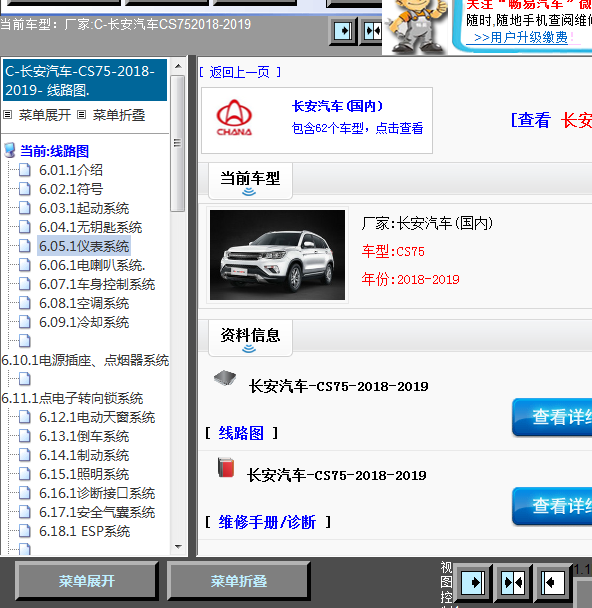Viewport: 592px width, 608px height.
Task: Click the >>用户升级缴费 link
Action: 520,37
